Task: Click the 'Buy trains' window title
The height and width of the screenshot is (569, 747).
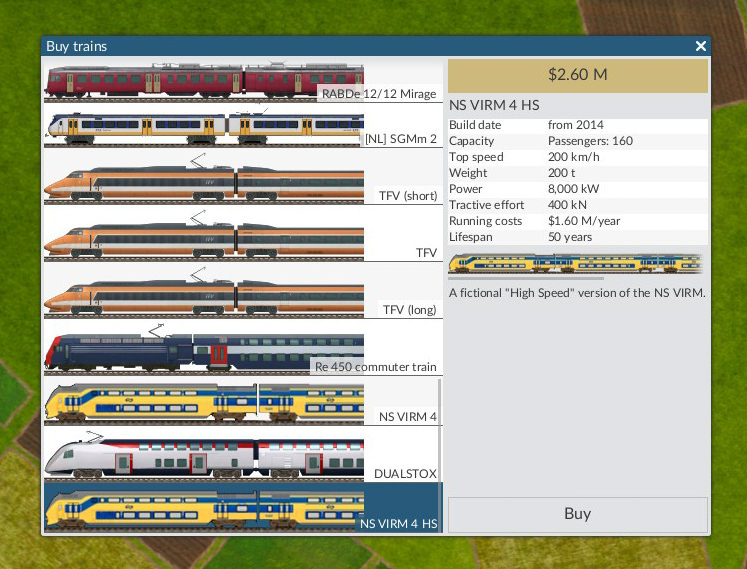Action: pyautogui.click(x=77, y=46)
